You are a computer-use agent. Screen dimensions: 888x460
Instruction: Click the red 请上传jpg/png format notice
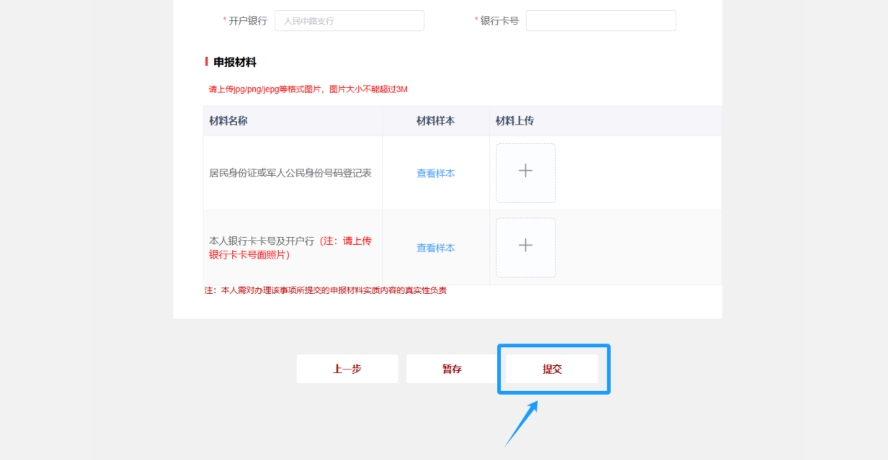pos(308,90)
